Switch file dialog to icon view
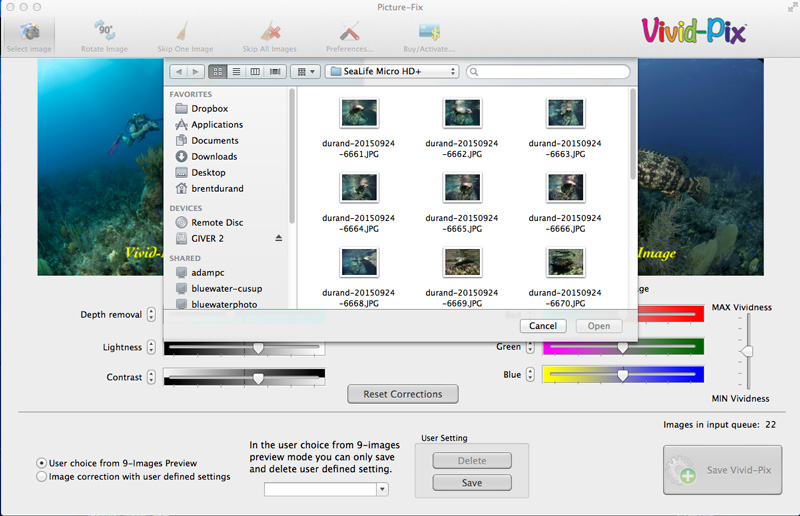 (218, 72)
